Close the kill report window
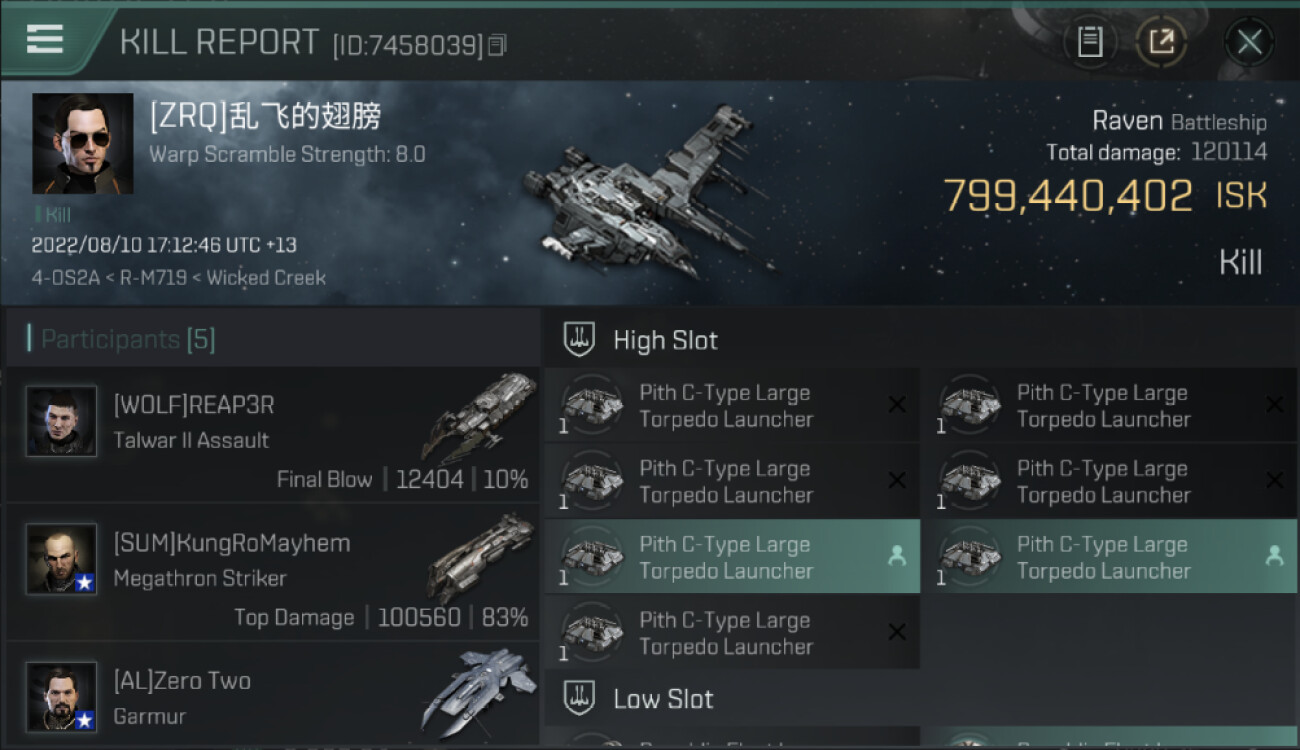 point(1249,42)
